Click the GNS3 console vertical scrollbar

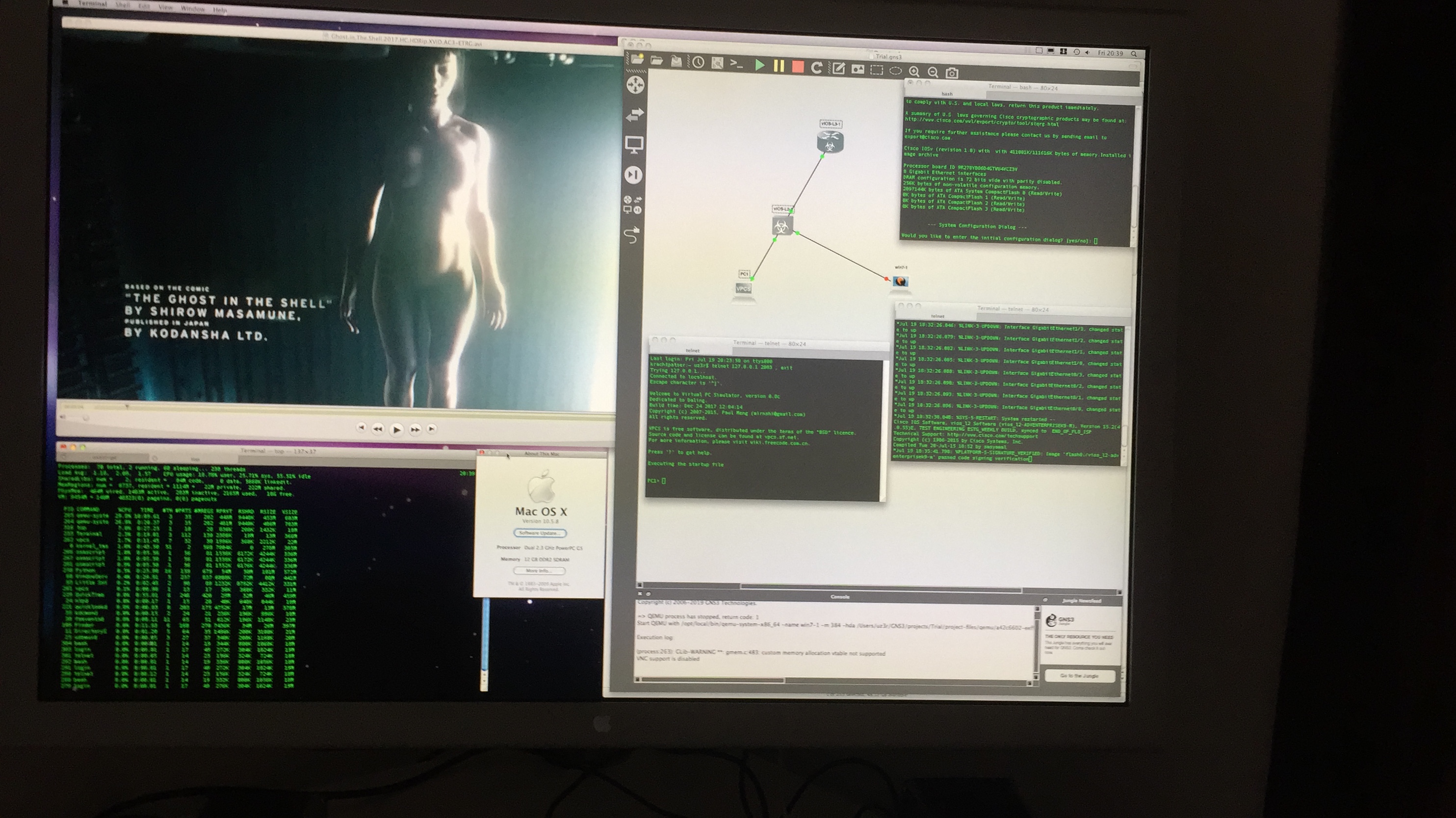(1037, 643)
